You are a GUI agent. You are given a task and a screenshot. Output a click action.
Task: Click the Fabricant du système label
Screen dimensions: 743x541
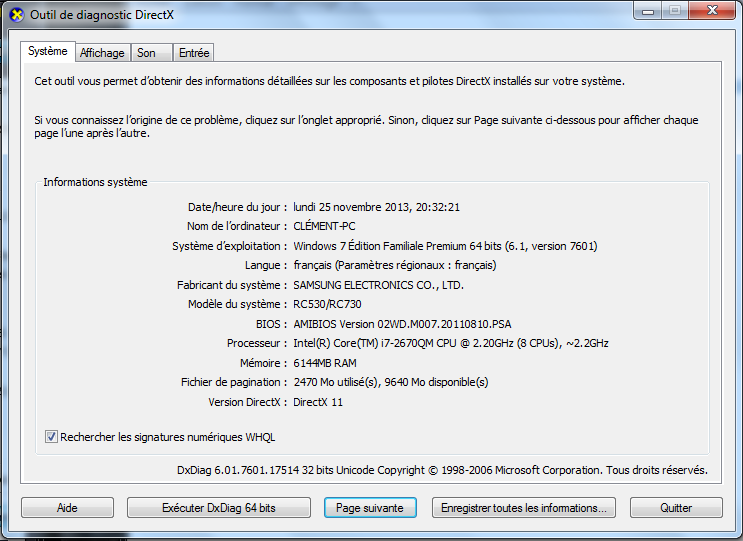coord(232,285)
